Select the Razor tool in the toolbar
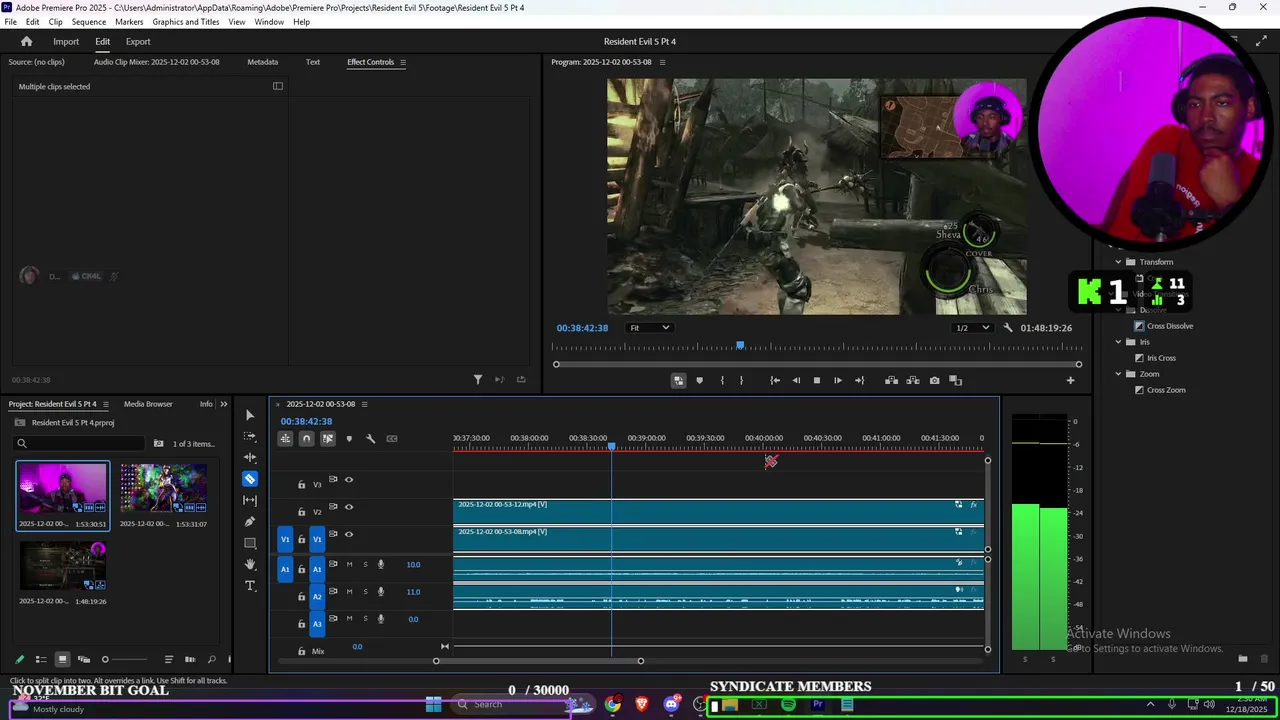1280x720 pixels. (x=250, y=479)
